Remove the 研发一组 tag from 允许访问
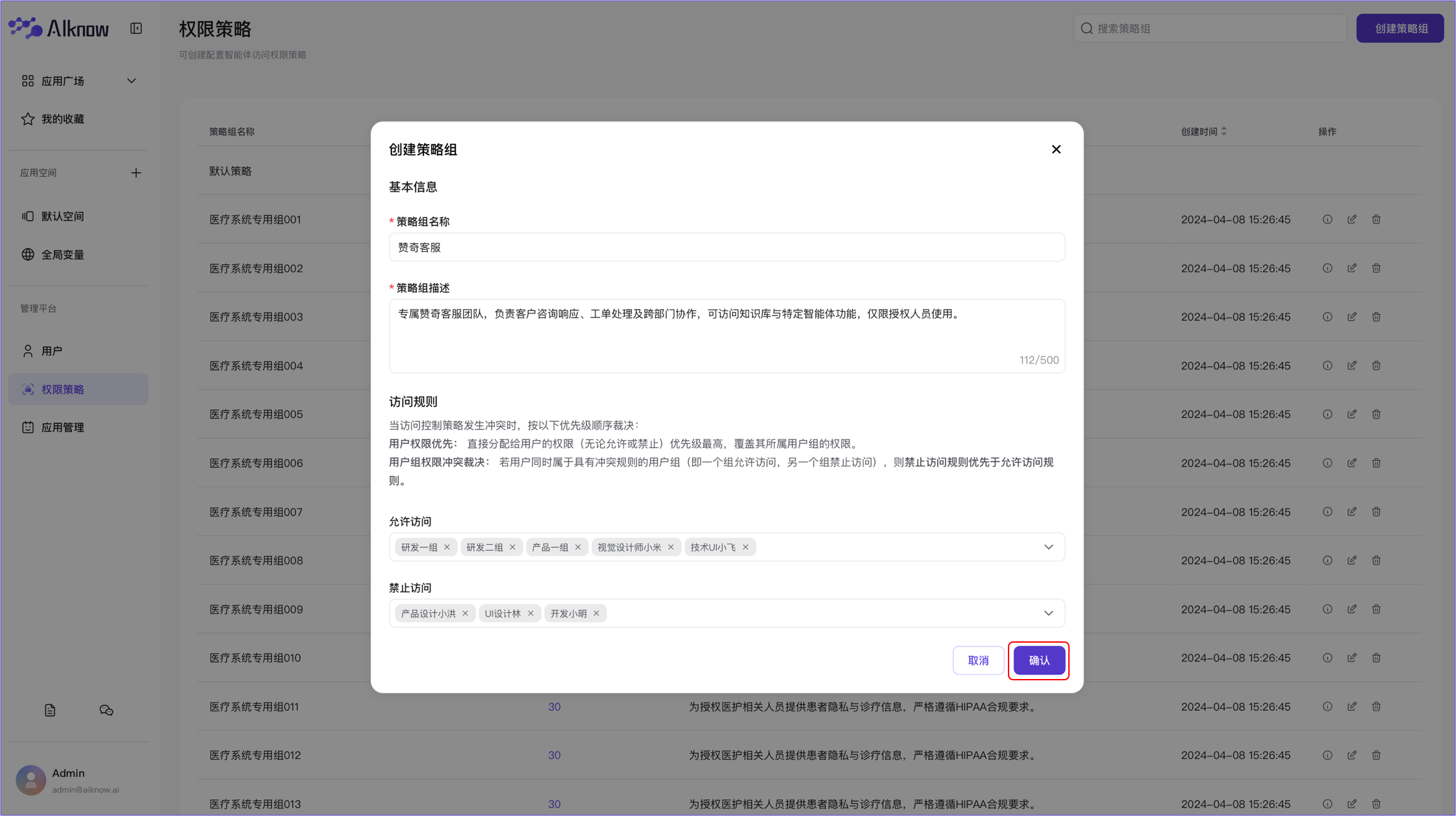1456x816 pixels. click(x=447, y=547)
